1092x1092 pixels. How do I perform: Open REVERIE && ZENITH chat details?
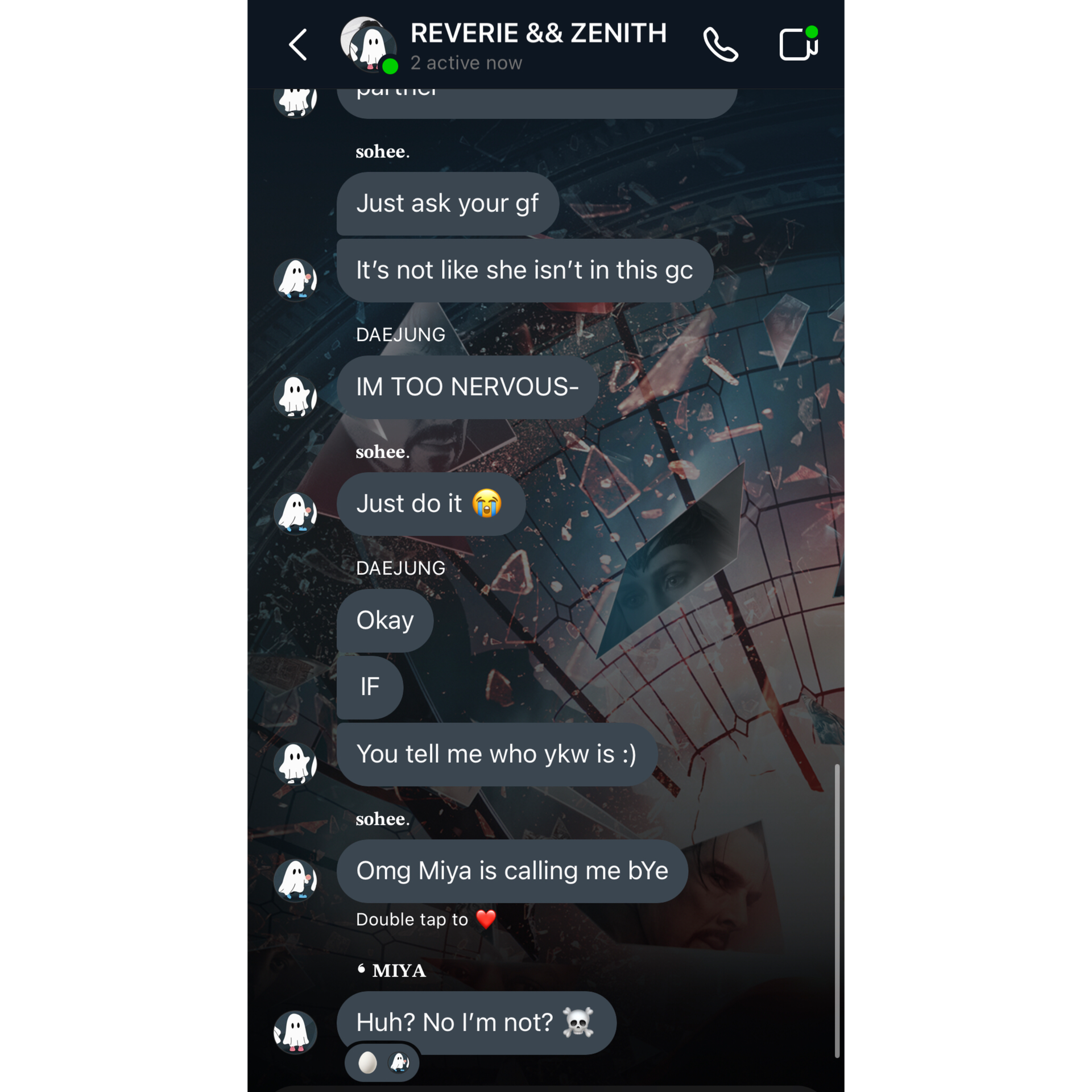point(538,33)
